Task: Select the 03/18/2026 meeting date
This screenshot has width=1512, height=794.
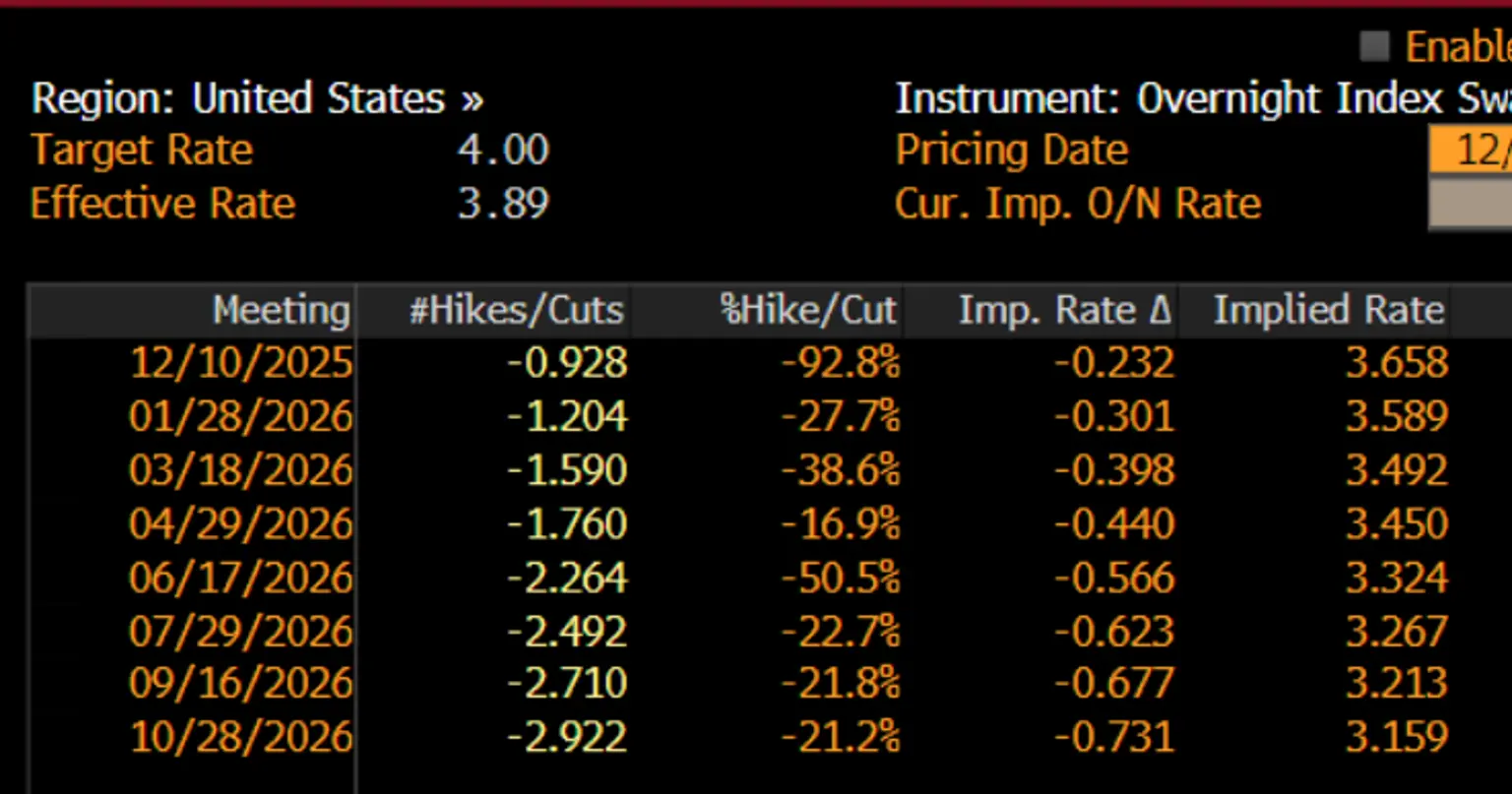Action: (x=241, y=469)
